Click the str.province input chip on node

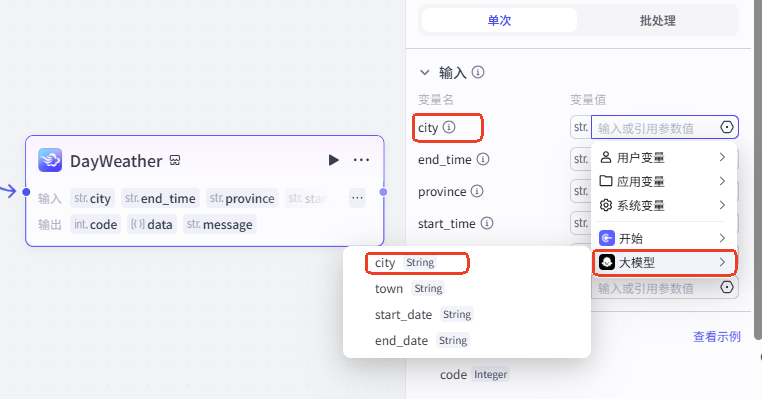[x=242, y=198]
